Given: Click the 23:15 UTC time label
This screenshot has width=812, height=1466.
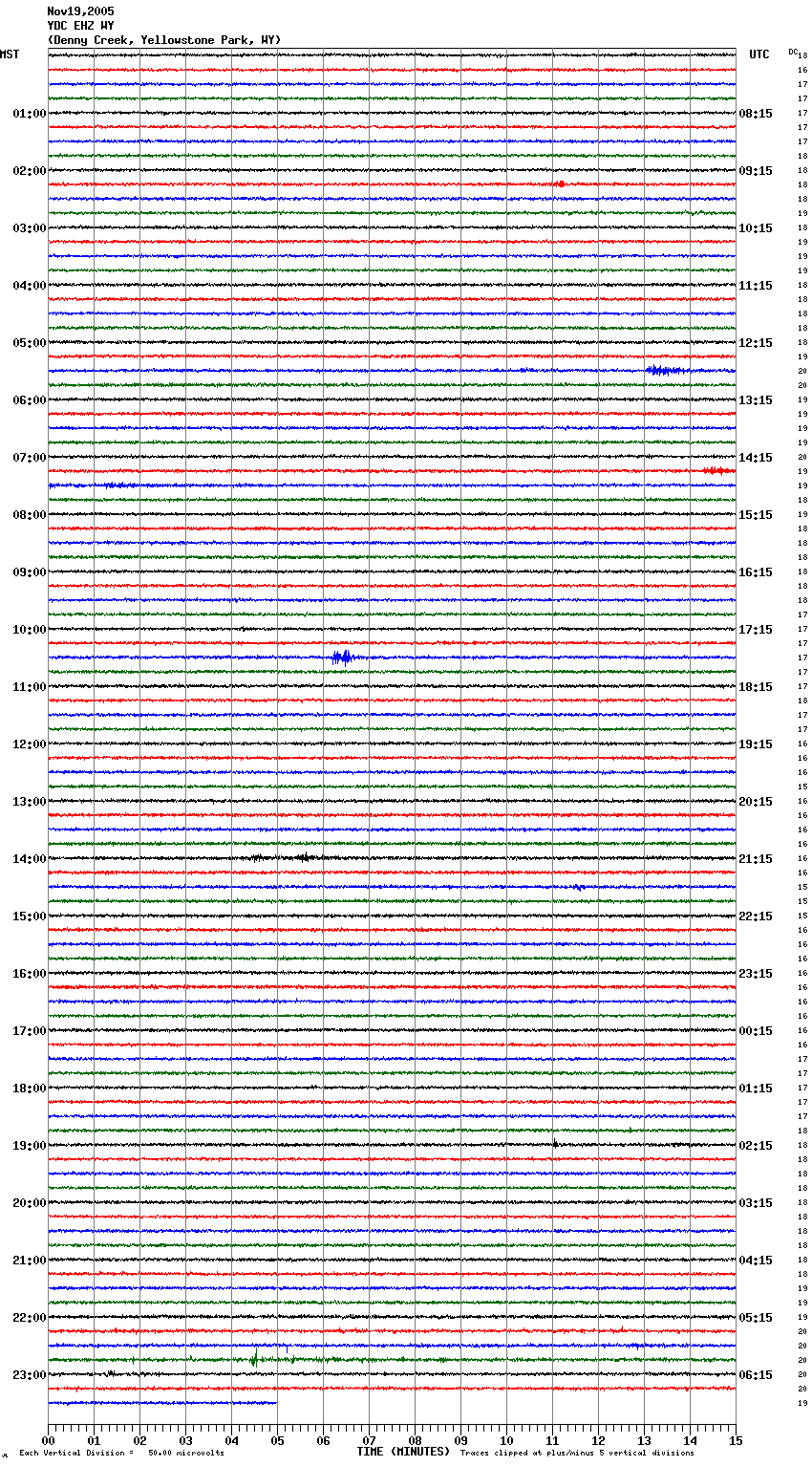Looking at the screenshot, I should point(756,974).
